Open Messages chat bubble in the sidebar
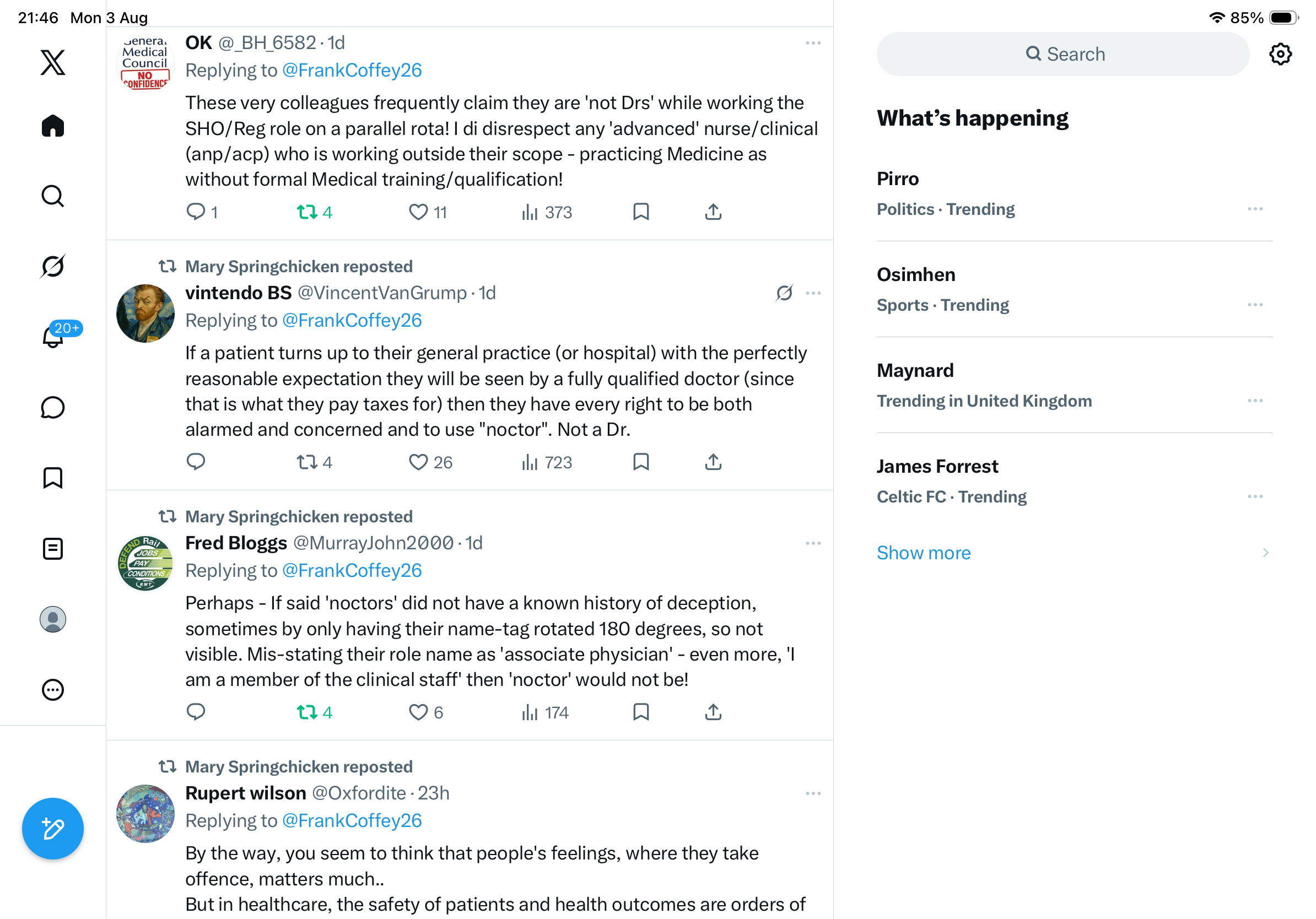The width and height of the screenshot is (1316, 919). 53,407
